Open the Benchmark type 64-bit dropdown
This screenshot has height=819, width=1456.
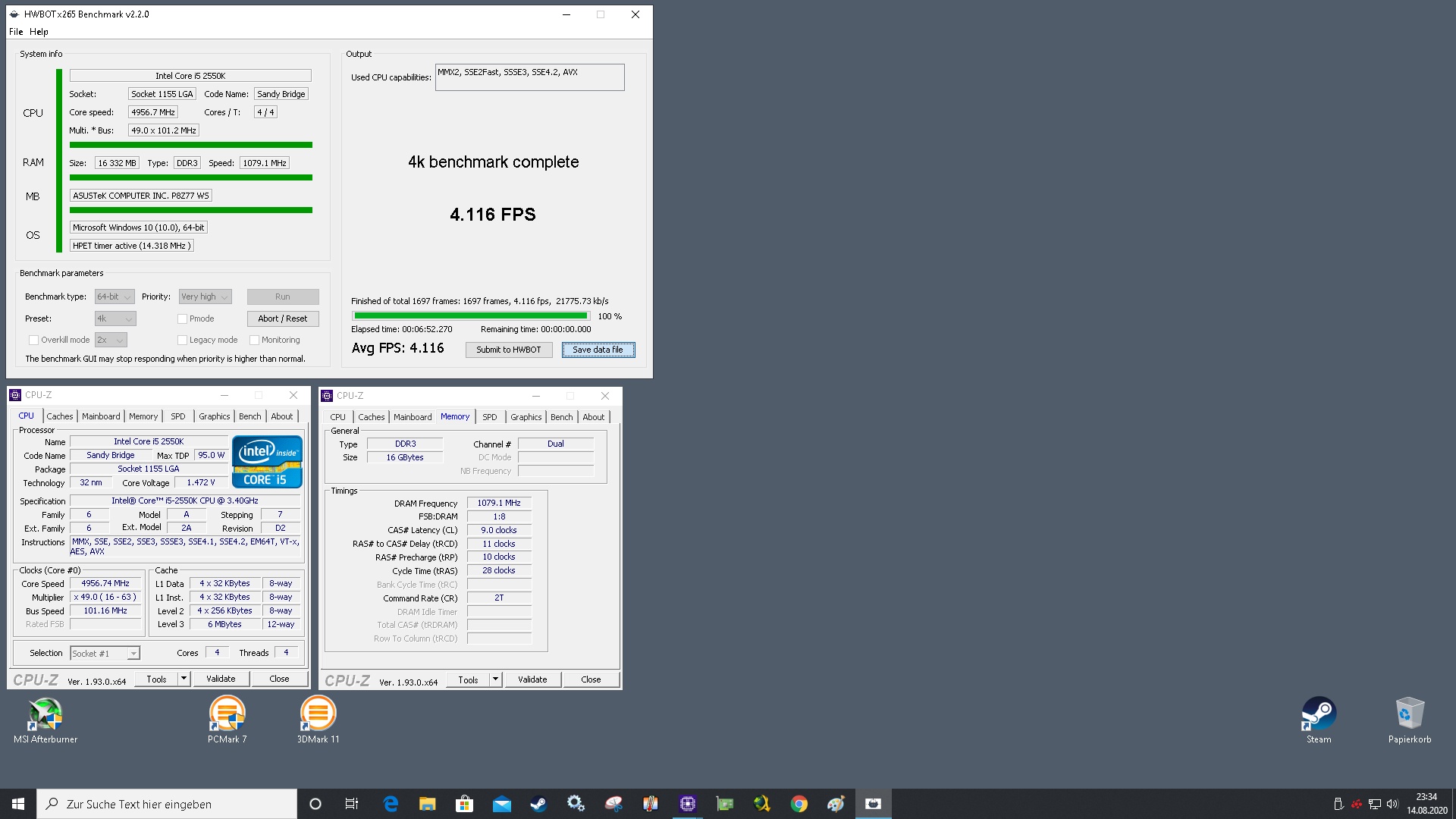pos(115,297)
